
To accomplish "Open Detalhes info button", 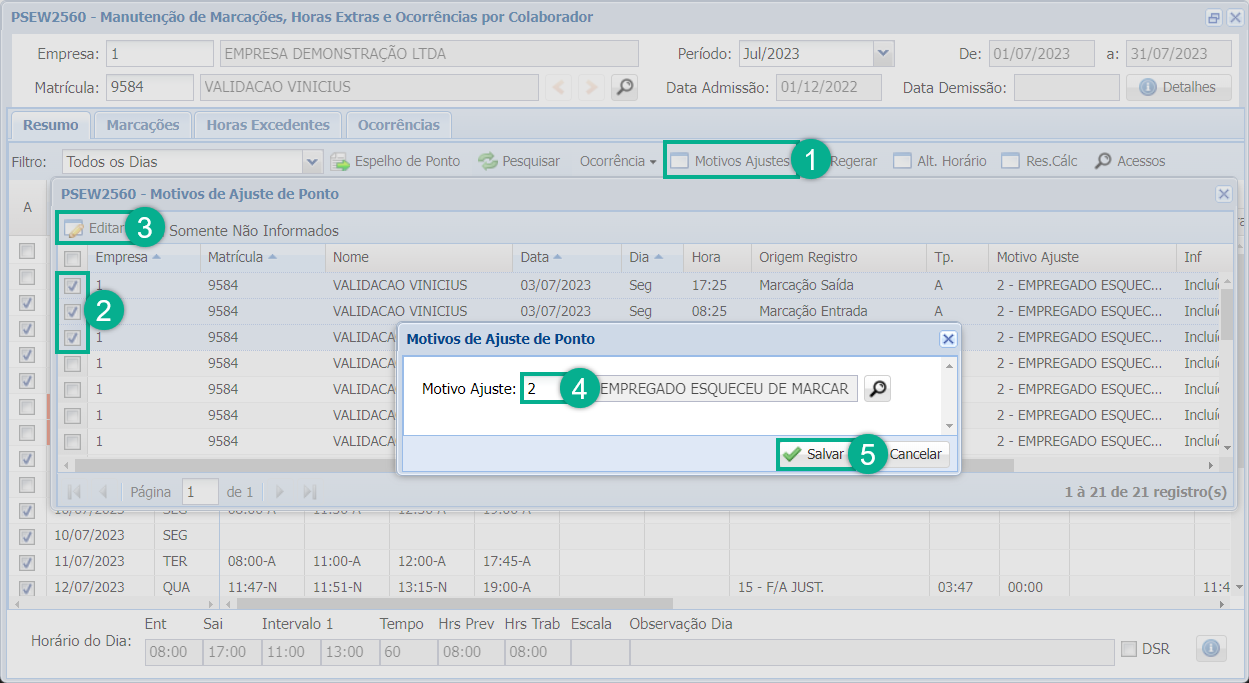I will [1178, 87].
